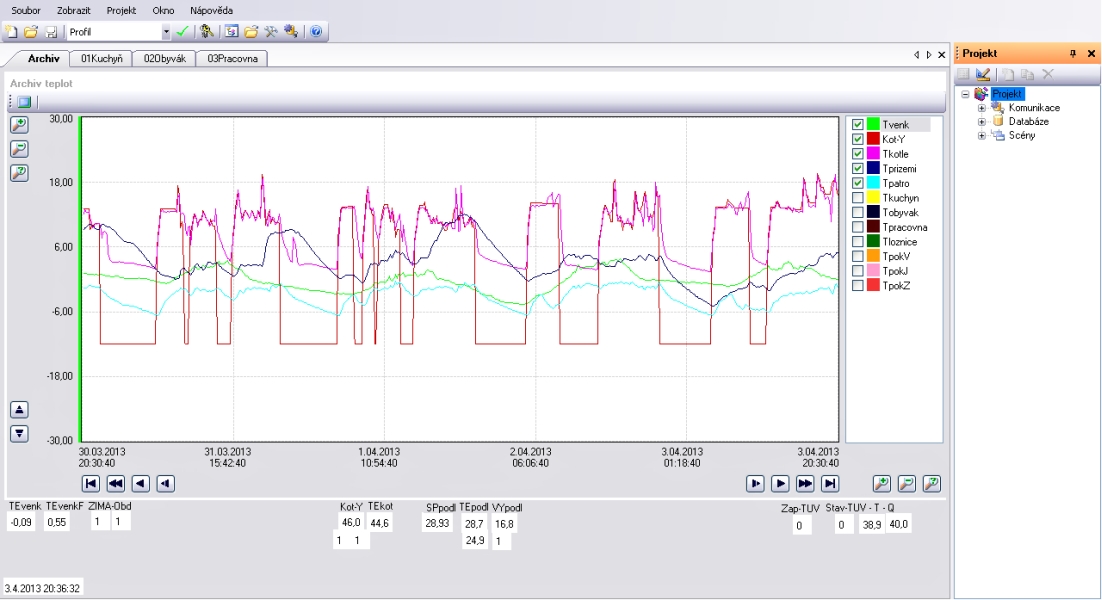Click the chart edit icon in Projekt panel toolbar
The width and height of the screenshot is (1102, 600).
[x=983, y=74]
